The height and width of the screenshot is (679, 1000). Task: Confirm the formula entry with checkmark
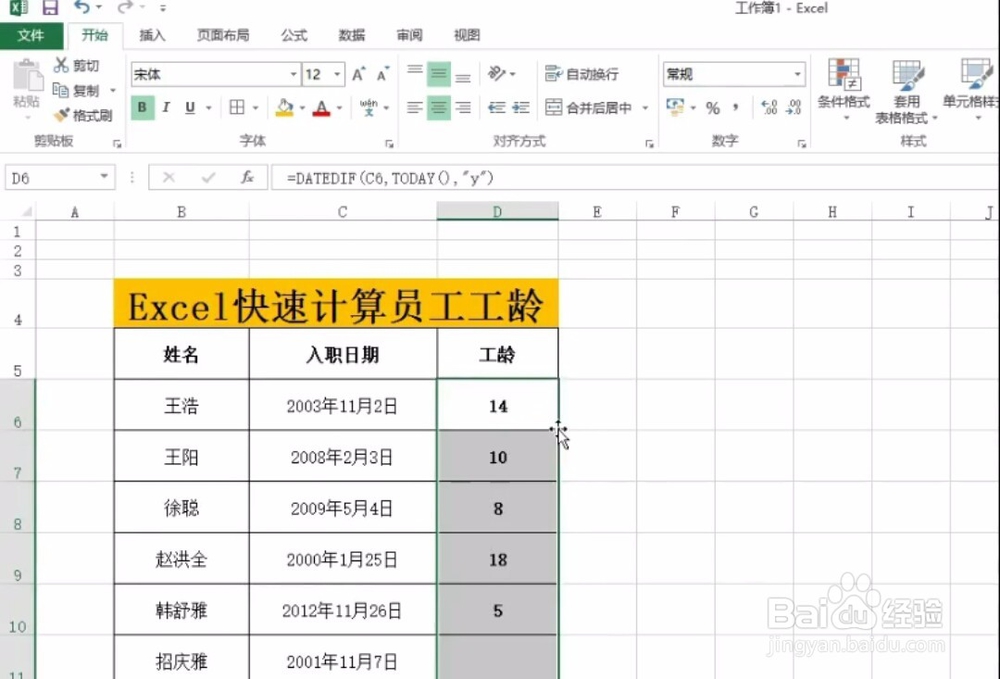click(x=208, y=178)
